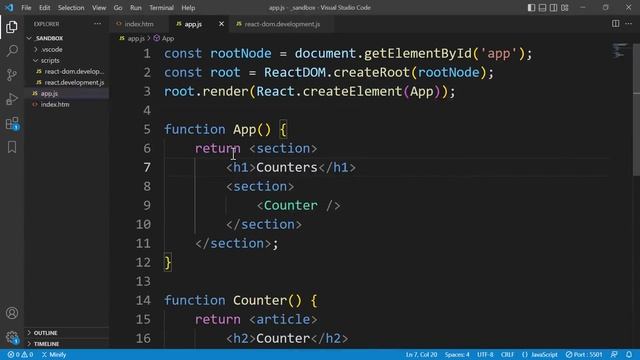Click the Minify status bar button
This screenshot has width=640, height=360.
coord(54,355)
